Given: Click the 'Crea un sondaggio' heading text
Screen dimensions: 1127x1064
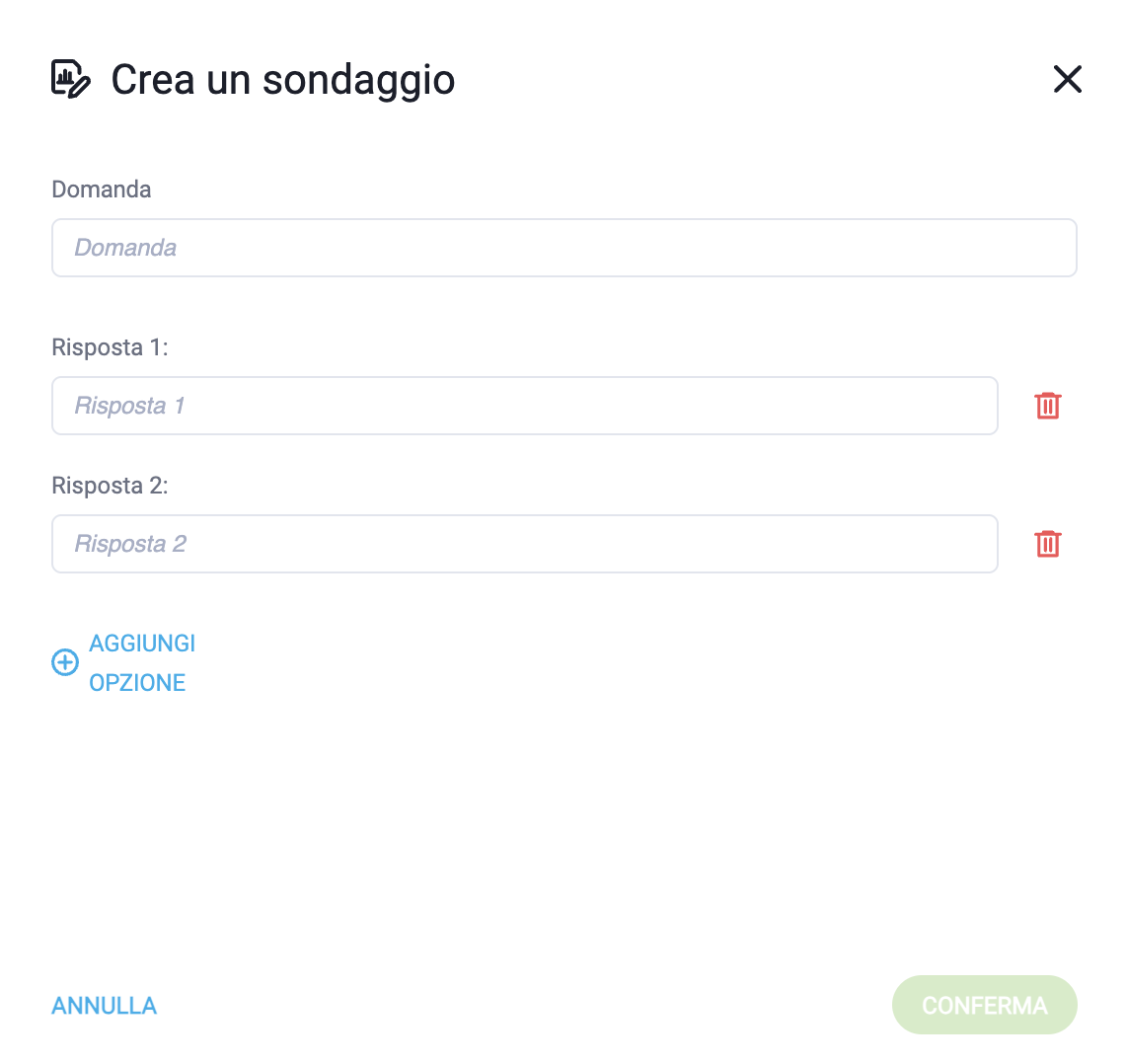Looking at the screenshot, I should point(282,80).
